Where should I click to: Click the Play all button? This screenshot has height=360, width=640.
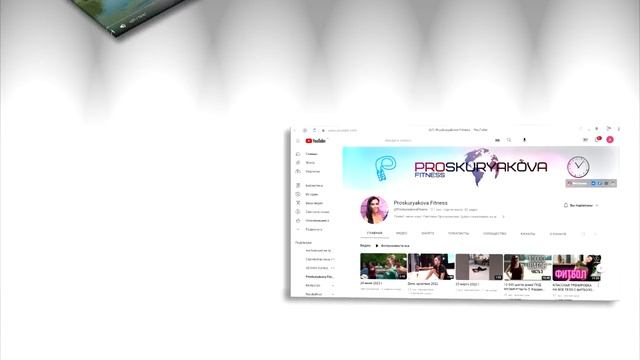coord(392,246)
